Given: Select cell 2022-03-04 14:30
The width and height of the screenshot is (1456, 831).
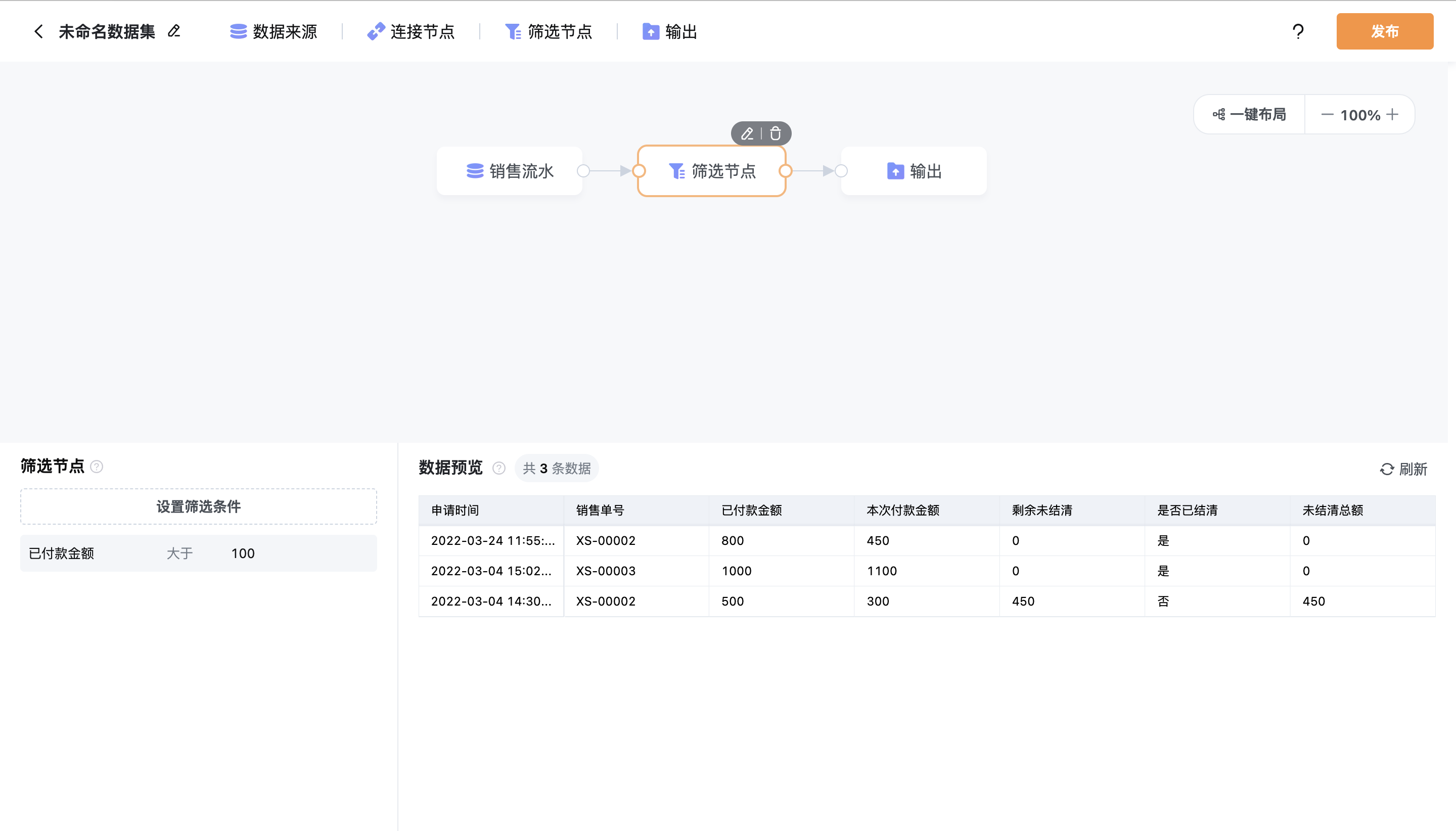Looking at the screenshot, I should click(x=491, y=601).
